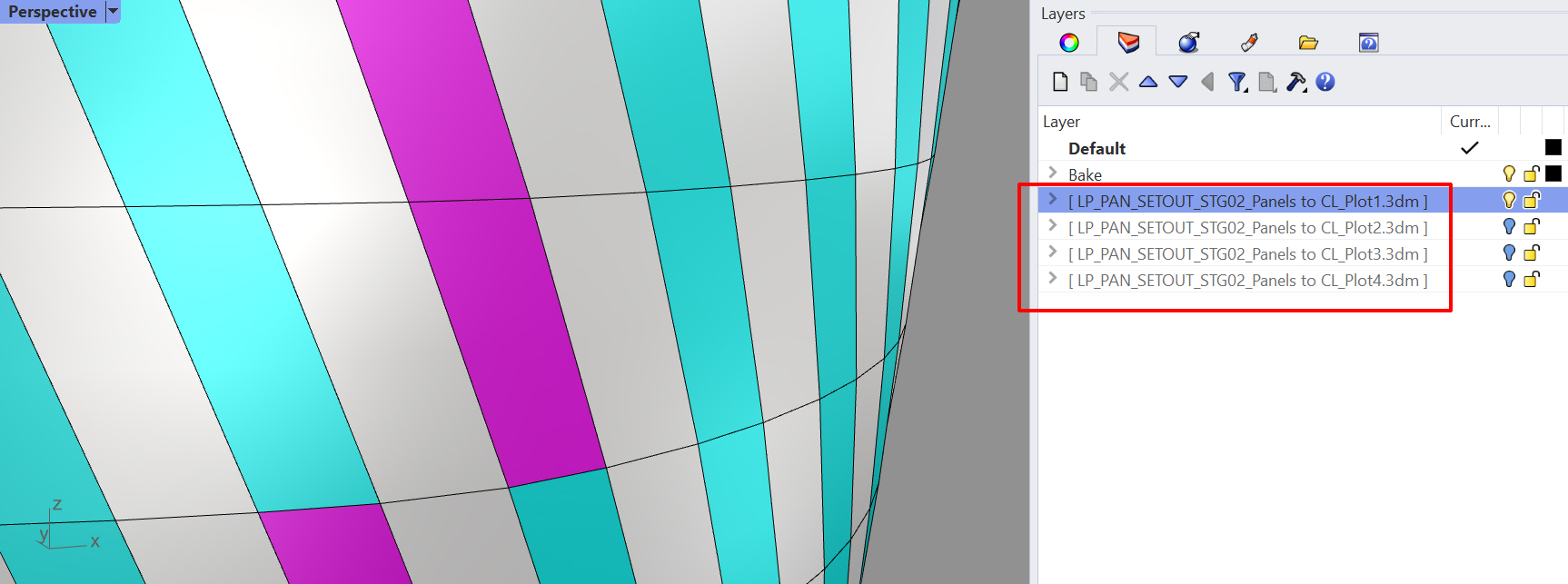This screenshot has width=1568, height=584.
Task: Open the layer Tools hammer icon
Action: coord(1296,82)
